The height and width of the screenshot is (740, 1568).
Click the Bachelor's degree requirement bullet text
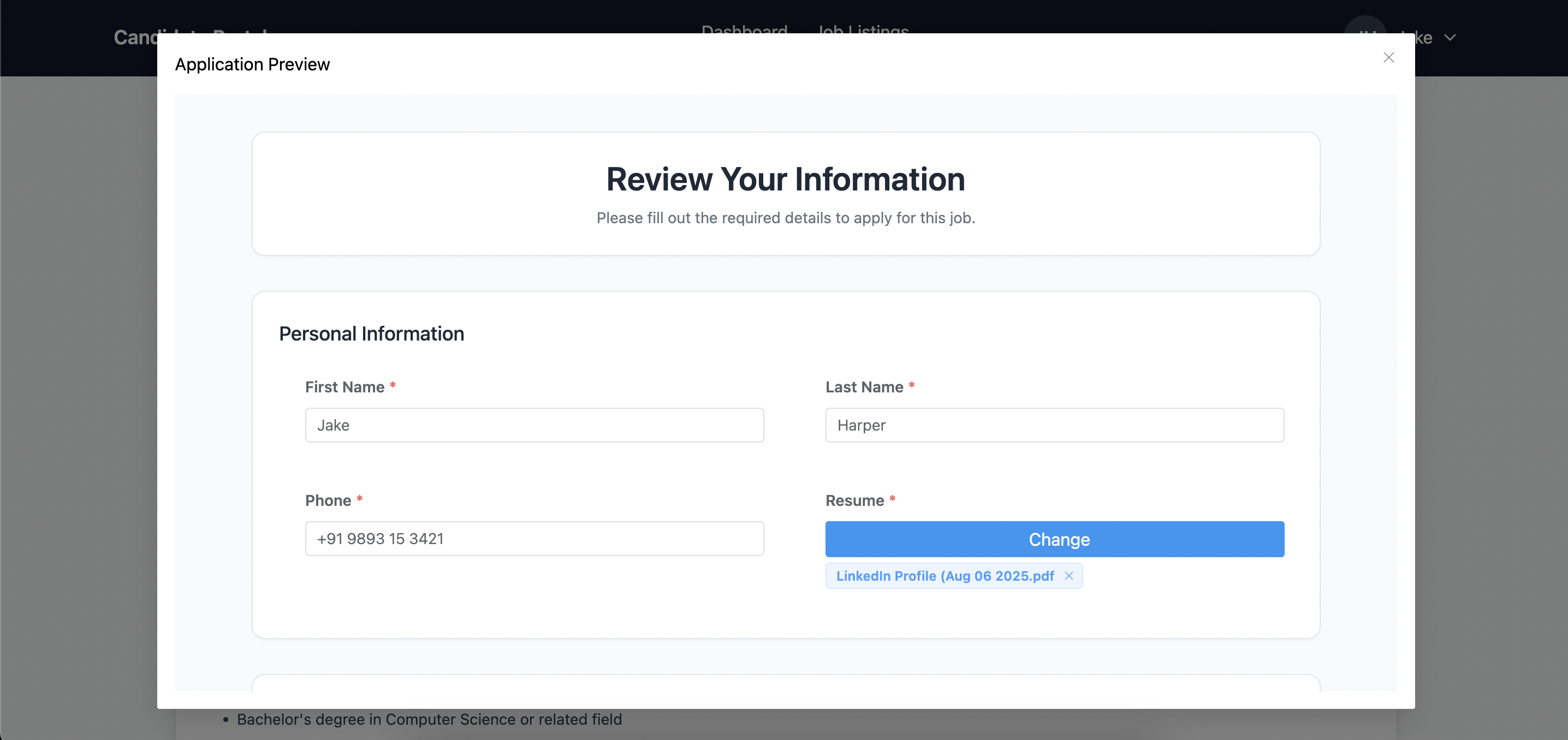pyautogui.click(x=429, y=719)
